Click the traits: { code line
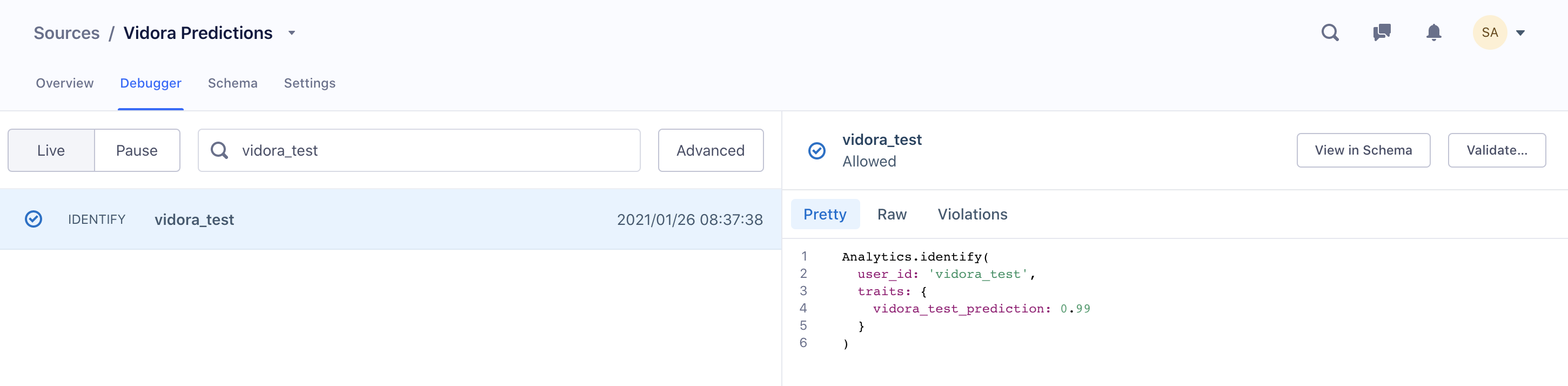The width and height of the screenshot is (1568, 386). [893, 291]
